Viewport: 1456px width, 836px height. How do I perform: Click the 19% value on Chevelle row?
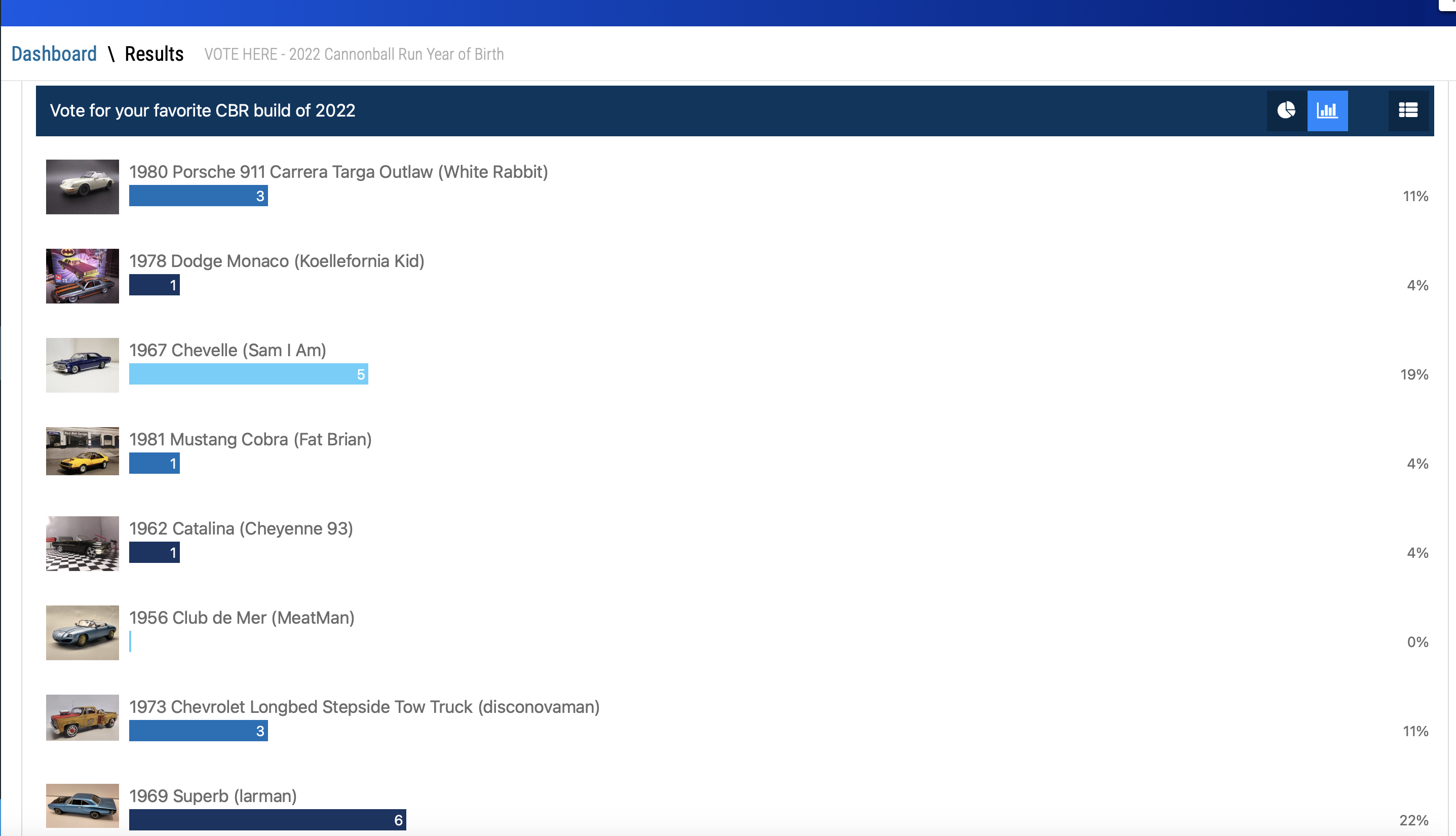coord(1414,374)
